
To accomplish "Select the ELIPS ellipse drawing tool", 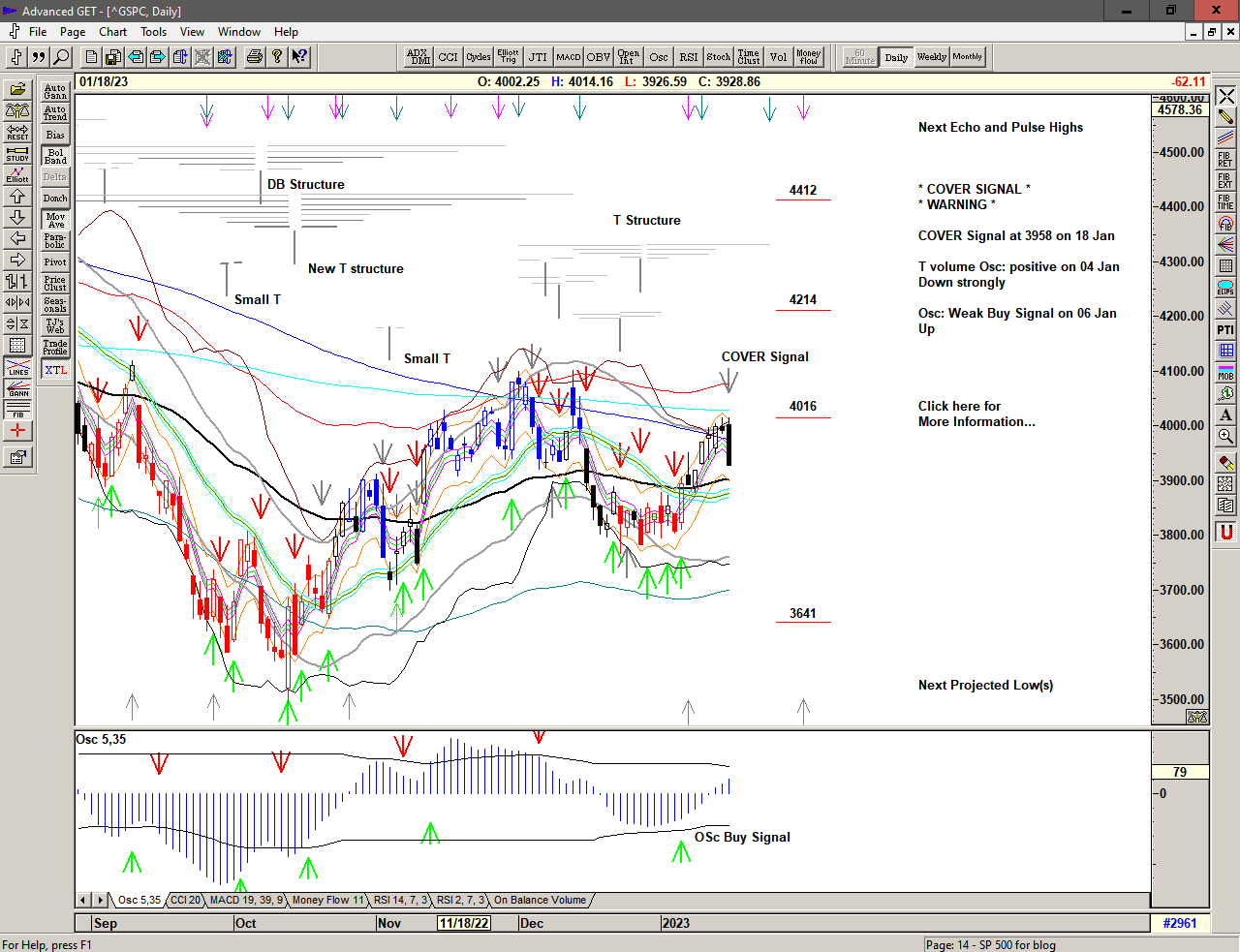I will (x=1225, y=288).
